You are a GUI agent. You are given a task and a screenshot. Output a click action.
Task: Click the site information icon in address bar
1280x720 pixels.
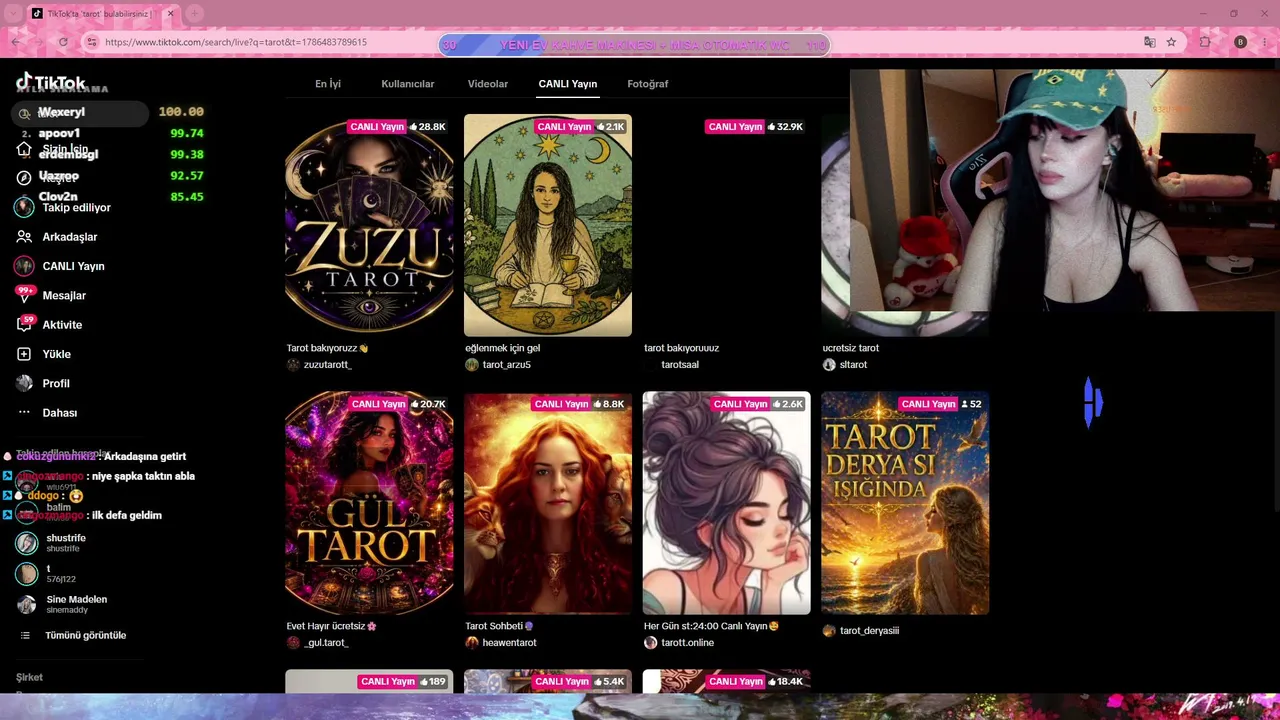(92, 42)
